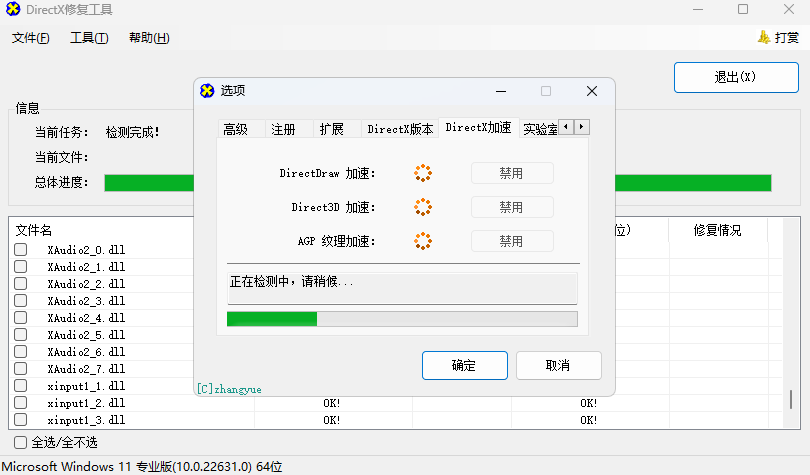The height and width of the screenshot is (475, 810).
Task: Select the DirectX加速 tab
Action: click(x=478, y=128)
